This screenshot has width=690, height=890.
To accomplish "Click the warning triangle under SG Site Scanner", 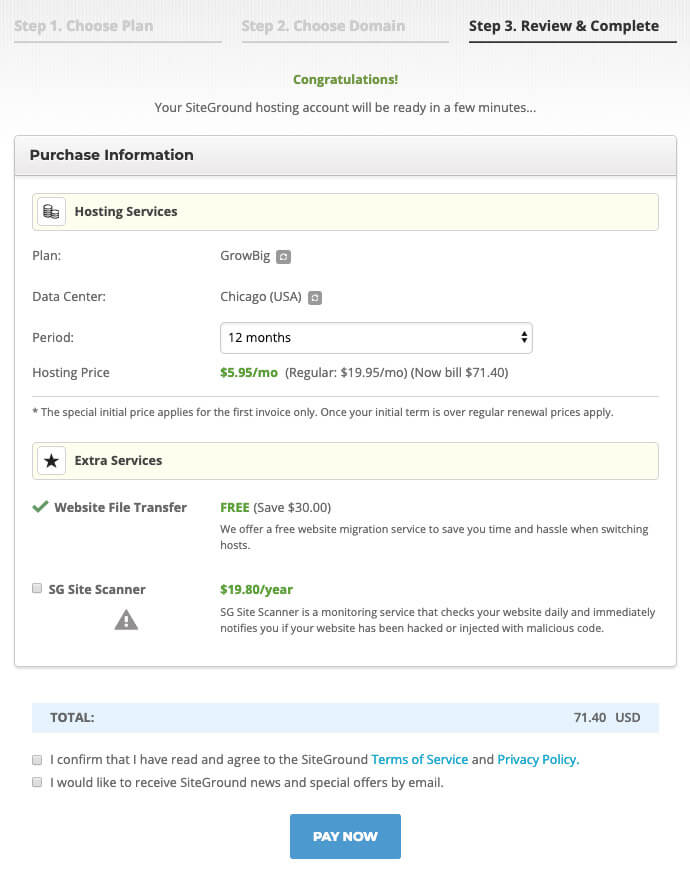I will point(126,620).
